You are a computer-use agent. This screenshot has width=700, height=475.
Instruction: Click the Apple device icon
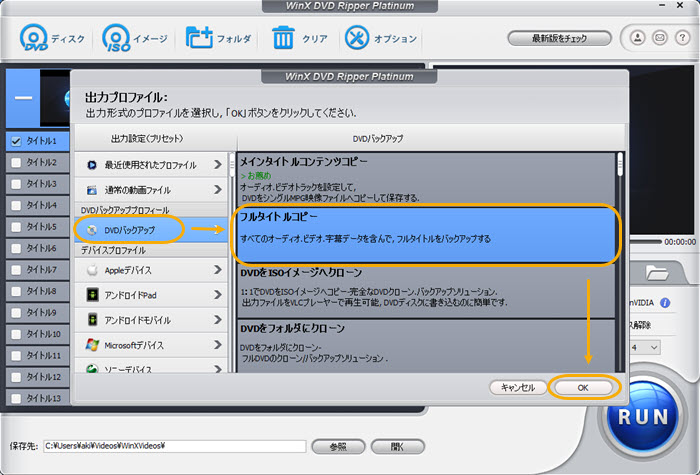click(92, 270)
